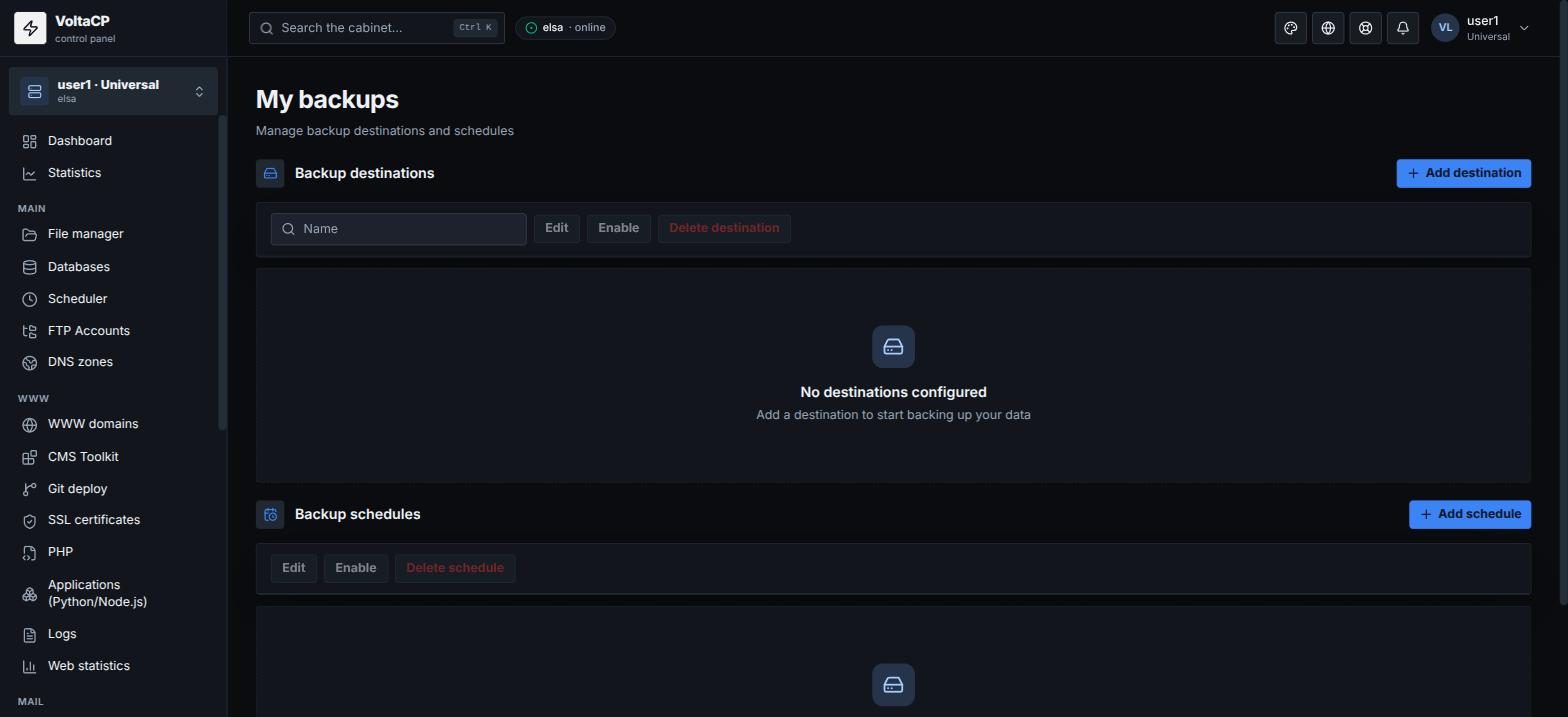
Task: Click the elsa online status badge
Action: 565,28
